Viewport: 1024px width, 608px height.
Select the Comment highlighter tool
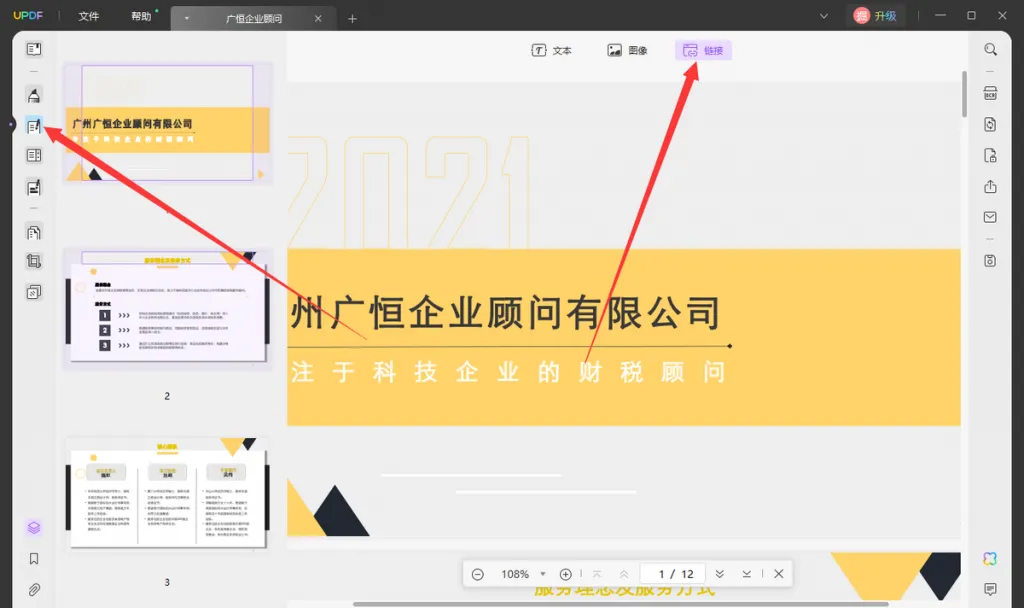pyautogui.click(x=34, y=95)
